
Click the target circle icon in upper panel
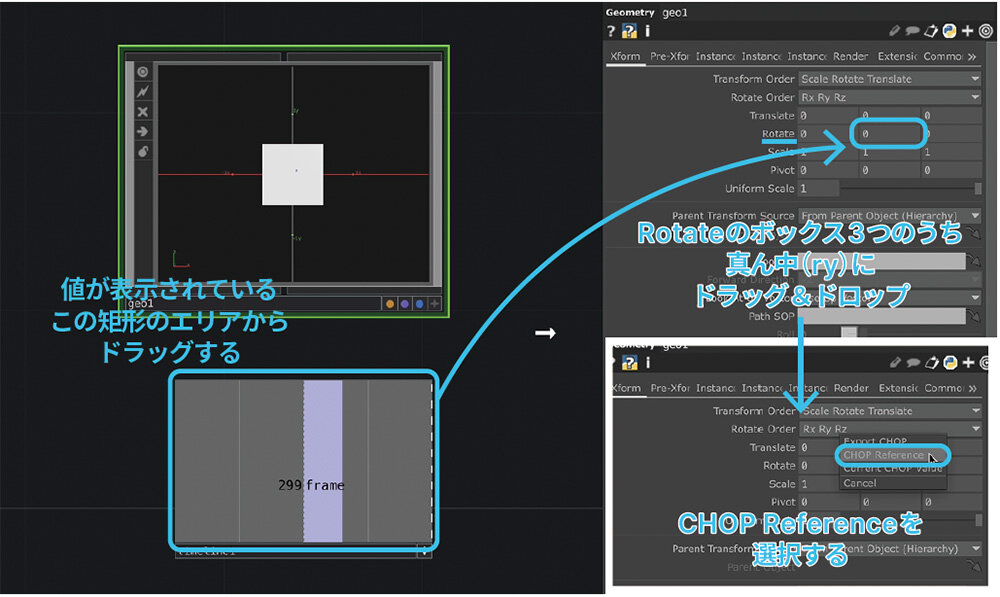pyautogui.click(x=986, y=31)
